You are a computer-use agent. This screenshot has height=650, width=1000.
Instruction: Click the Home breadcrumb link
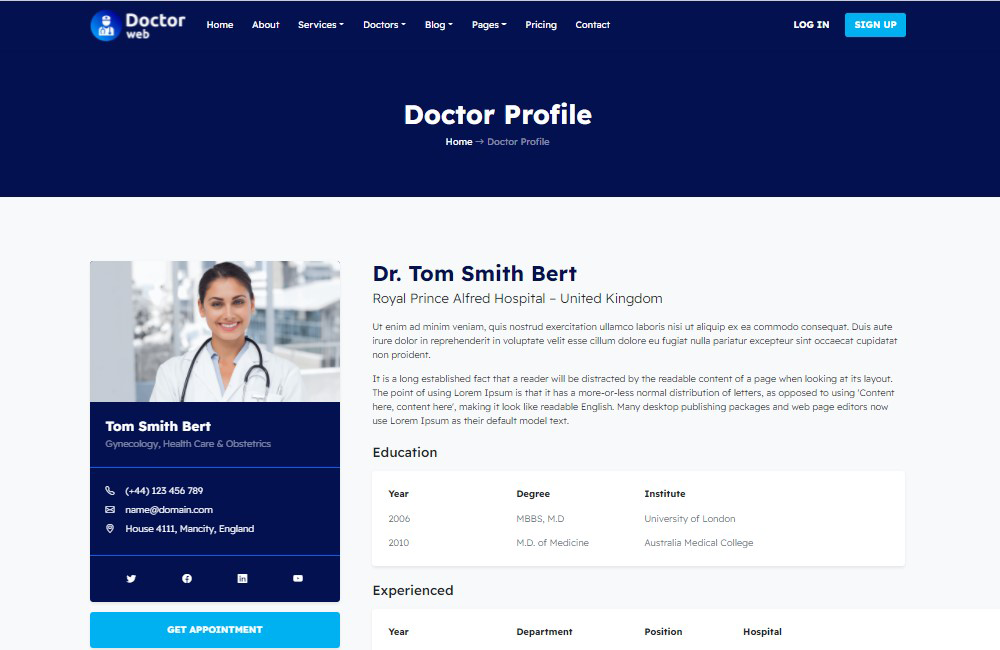click(459, 142)
